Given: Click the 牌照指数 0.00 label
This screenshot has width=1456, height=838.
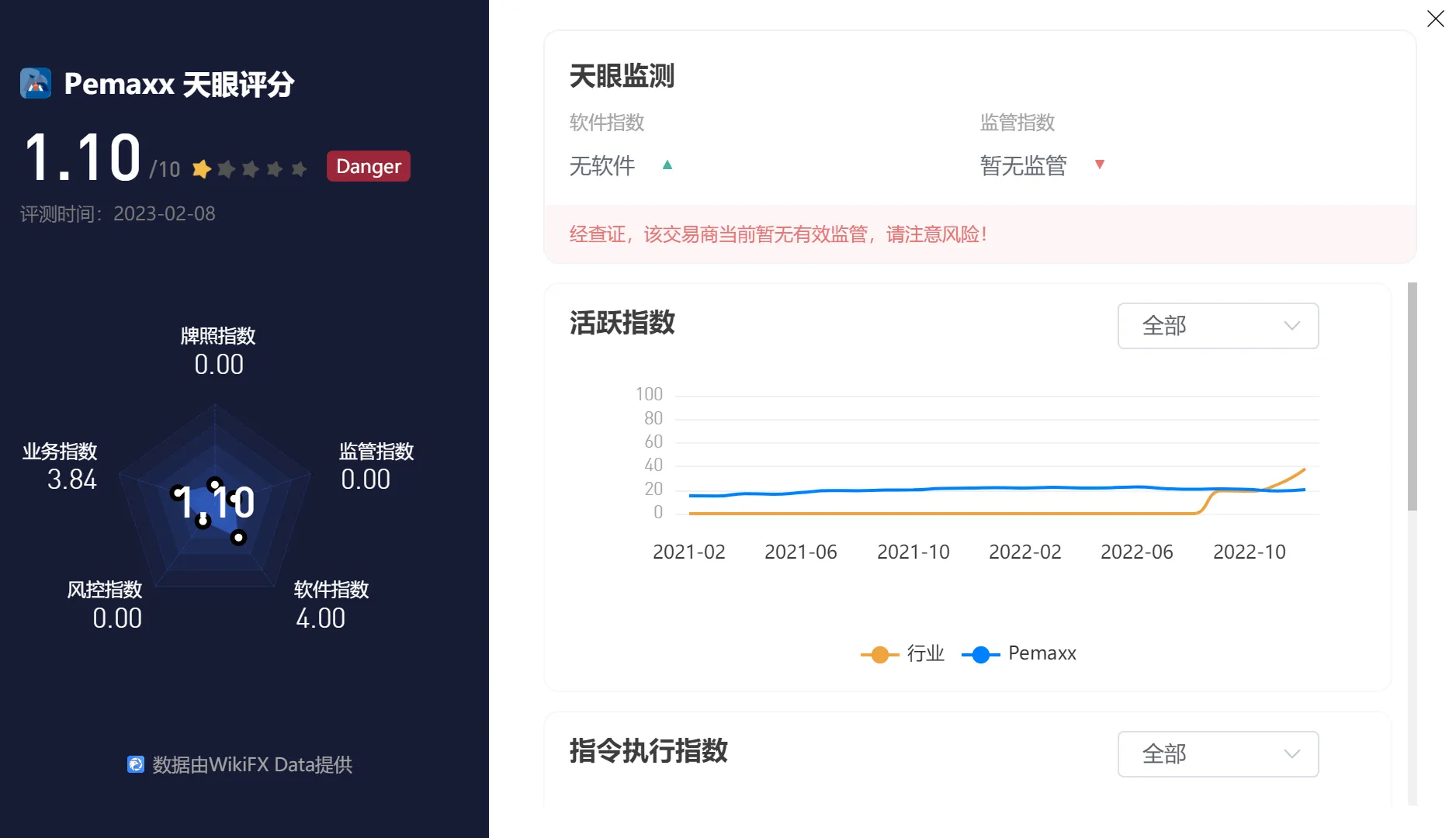Looking at the screenshot, I should (x=218, y=351).
